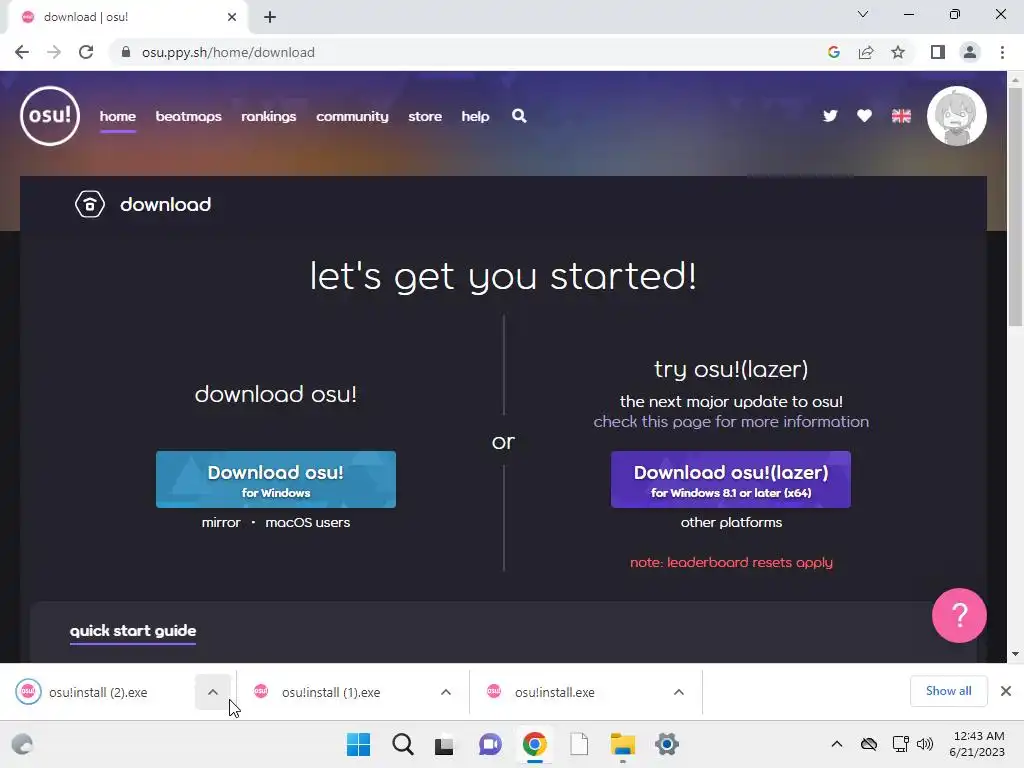Click the Google icon in address bar
Screen dimensions: 1024x768
tap(833, 52)
